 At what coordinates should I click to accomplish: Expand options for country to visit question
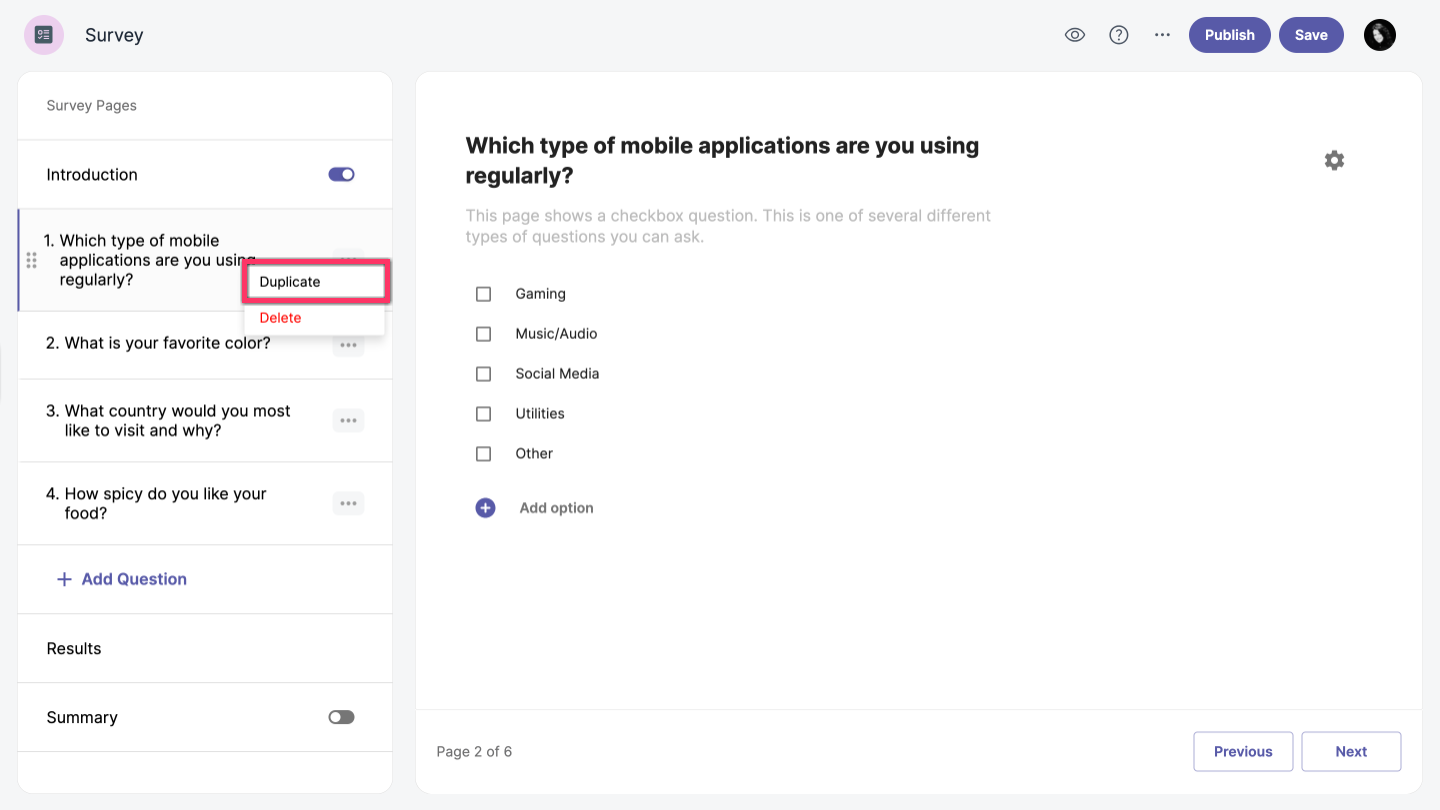(348, 421)
